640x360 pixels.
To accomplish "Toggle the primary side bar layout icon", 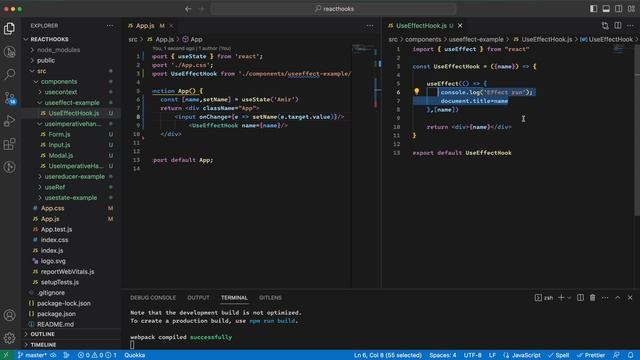I will pyautogui.click(x=593, y=9).
